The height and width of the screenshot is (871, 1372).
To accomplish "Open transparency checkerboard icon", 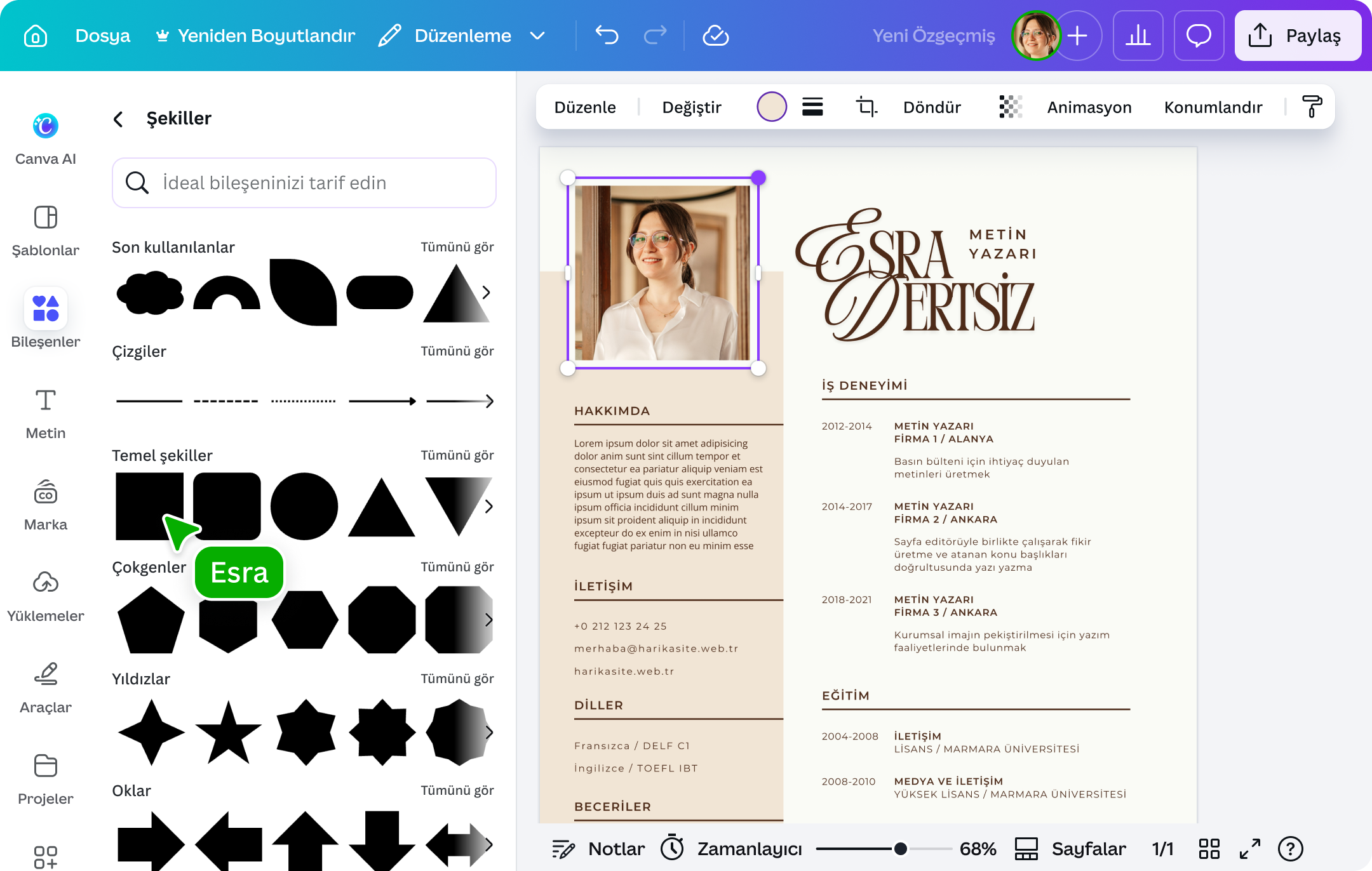I will tap(1011, 107).
